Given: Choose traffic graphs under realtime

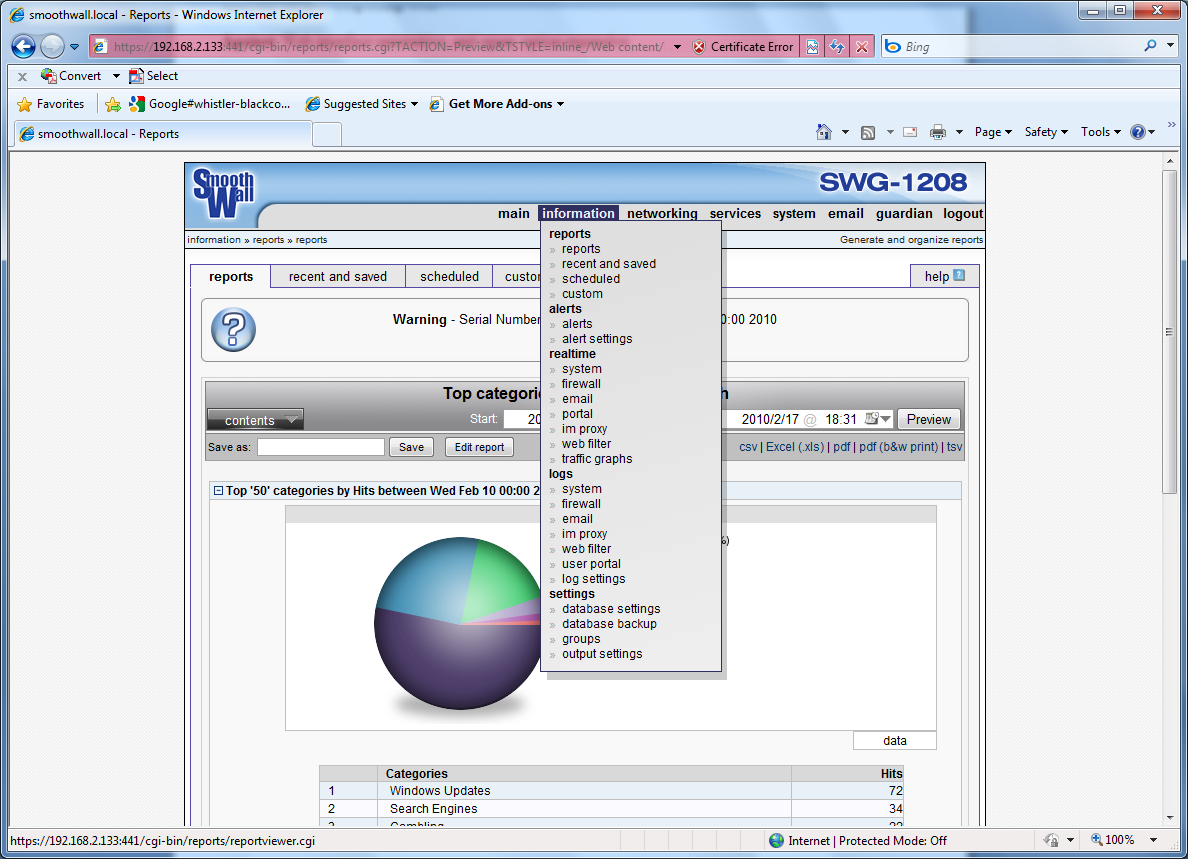Looking at the screenshot, I should tap(597, 459).
